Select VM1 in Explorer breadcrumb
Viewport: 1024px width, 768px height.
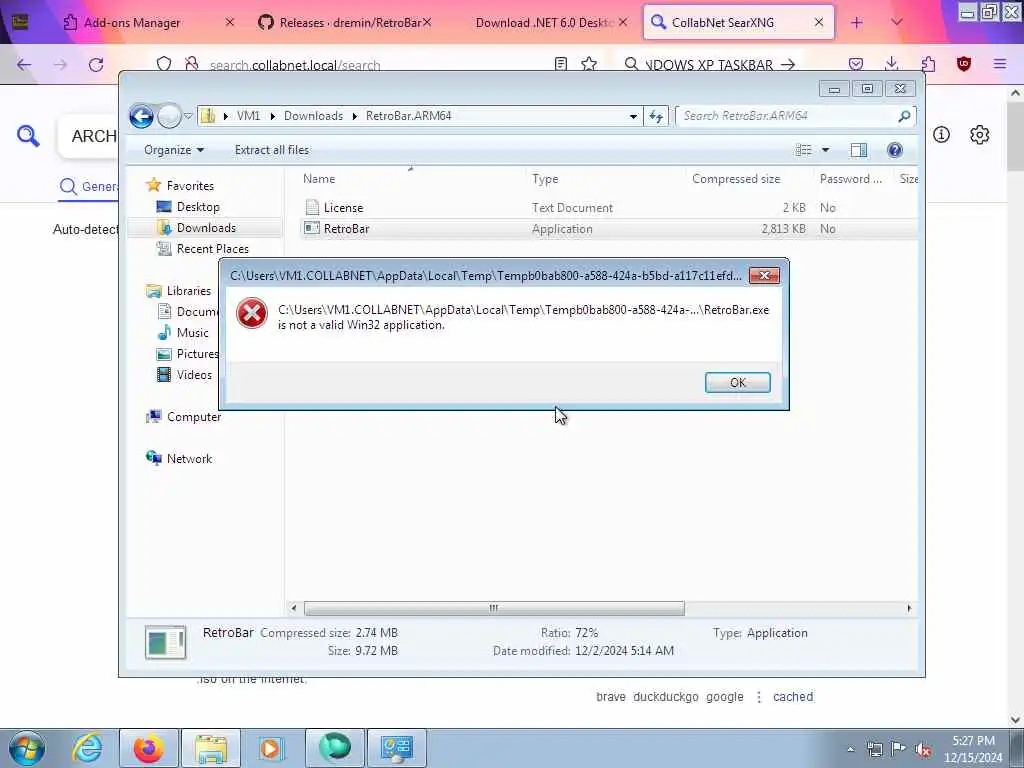[x=248, y=116]
